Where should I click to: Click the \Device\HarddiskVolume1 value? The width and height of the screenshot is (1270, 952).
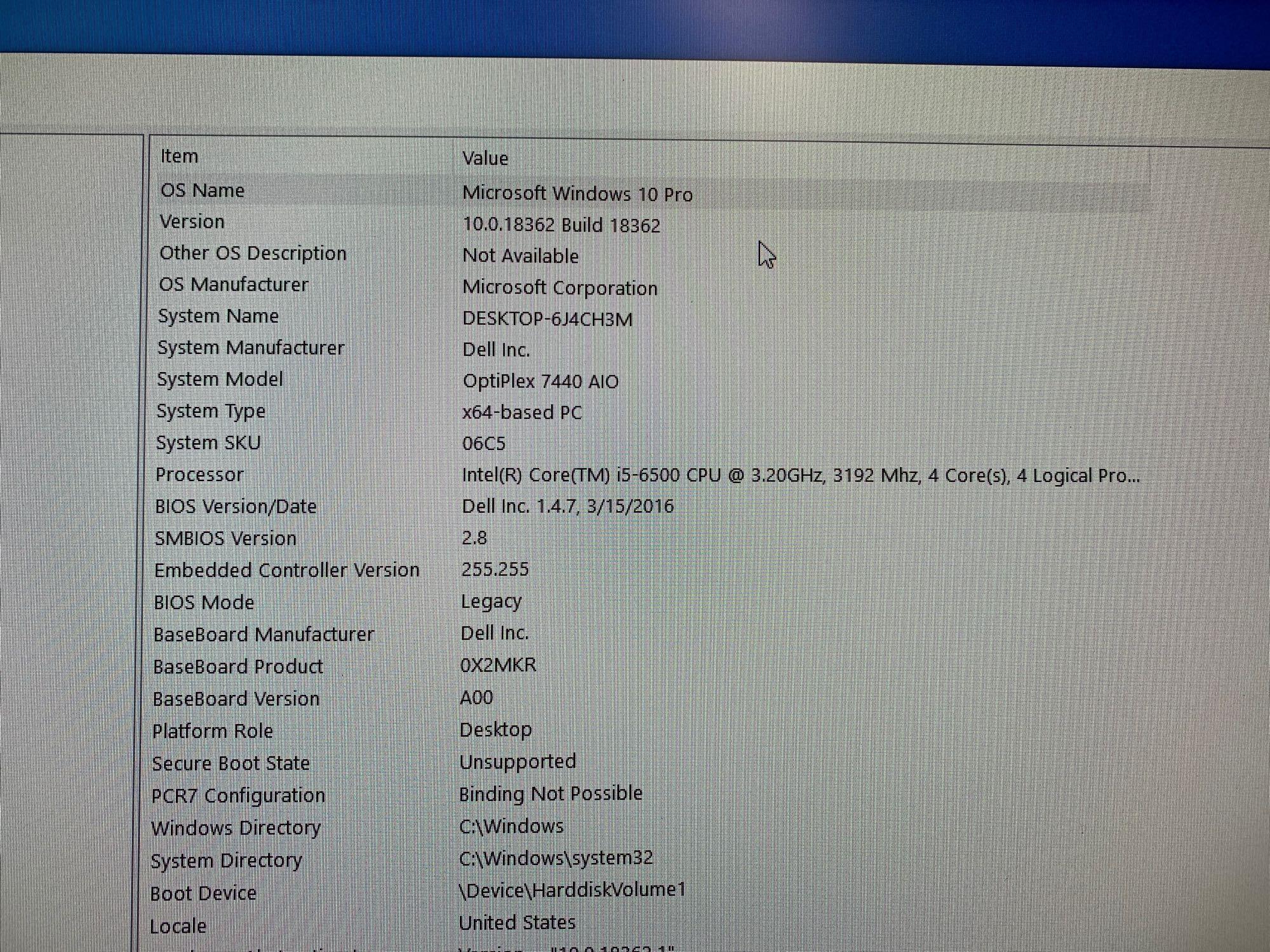tap(573, 890)
